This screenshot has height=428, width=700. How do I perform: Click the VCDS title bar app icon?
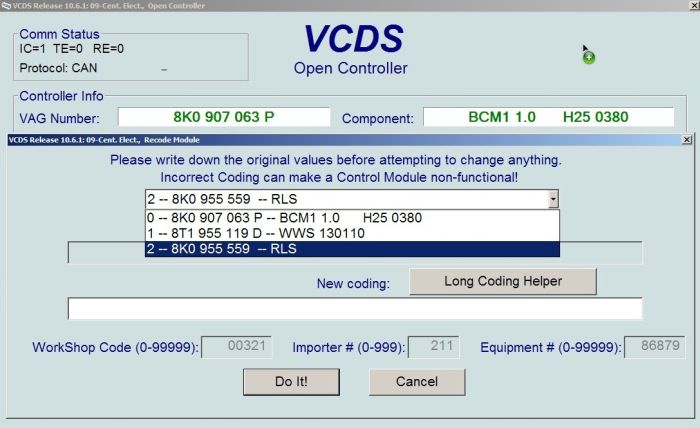click(x=6, y=5)
